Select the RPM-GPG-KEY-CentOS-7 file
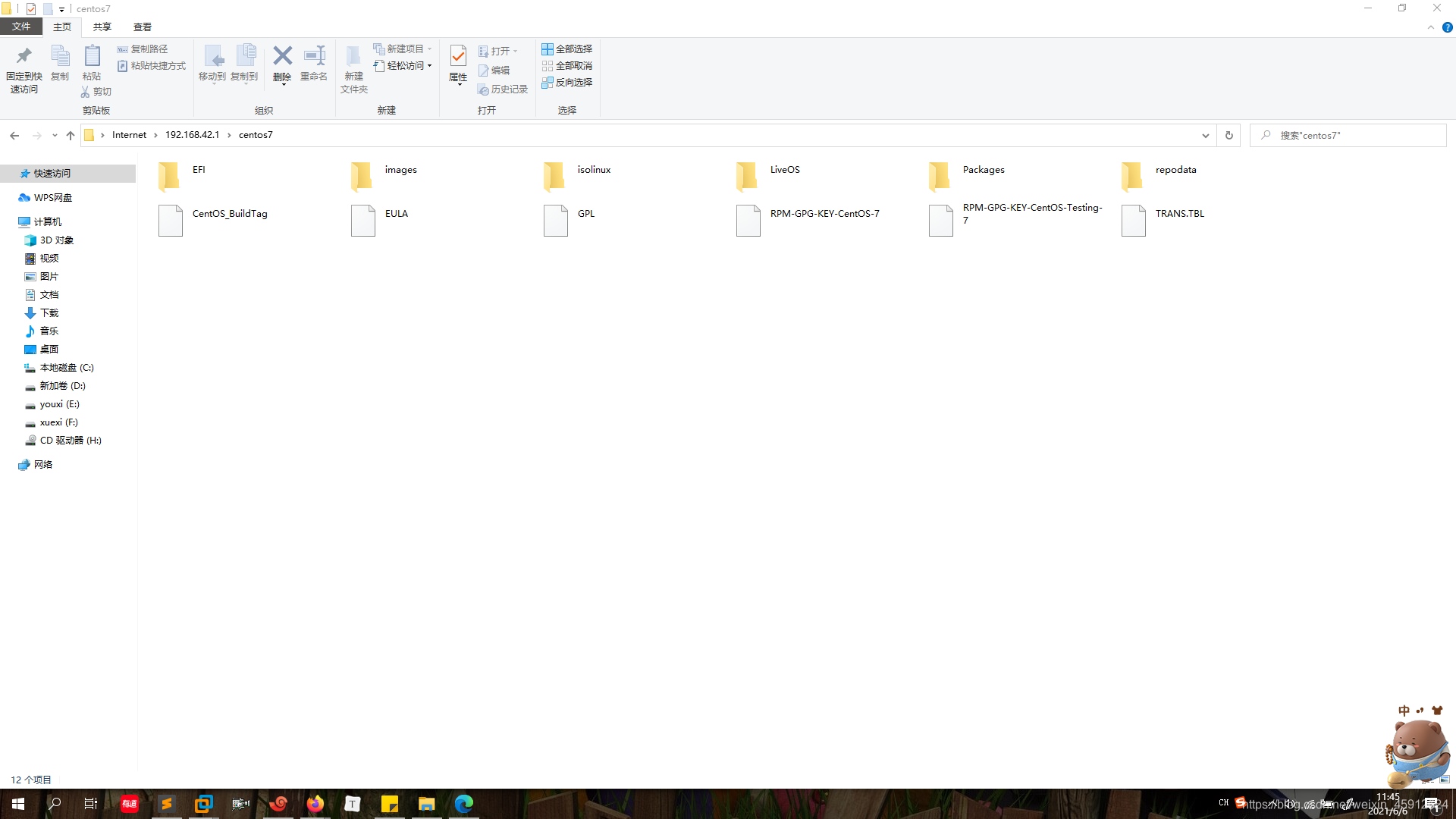This screenshot has height=819, width=1456. tap(808, 220)
